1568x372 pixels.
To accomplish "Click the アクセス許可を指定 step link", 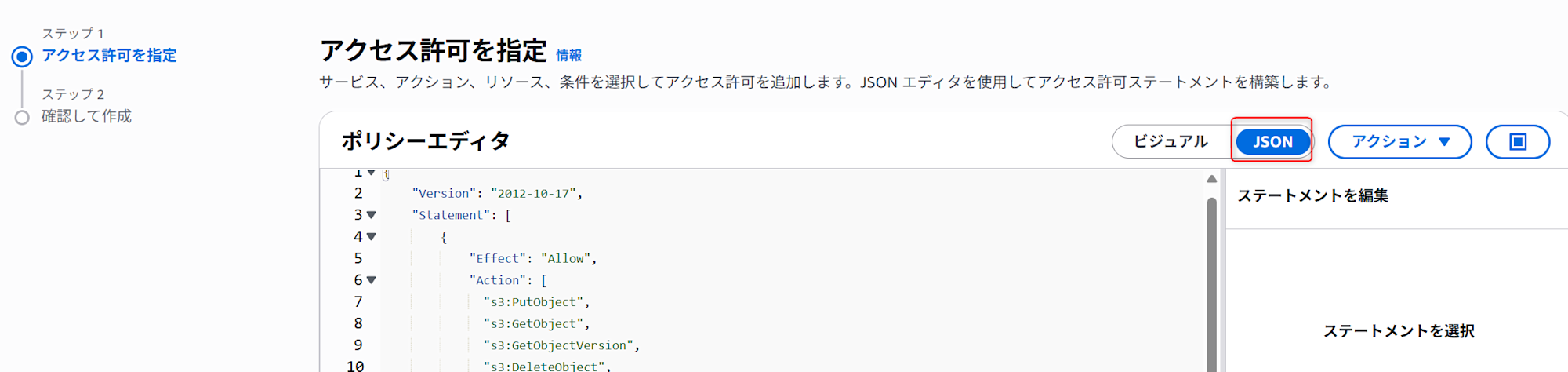I will pos(109,56).
